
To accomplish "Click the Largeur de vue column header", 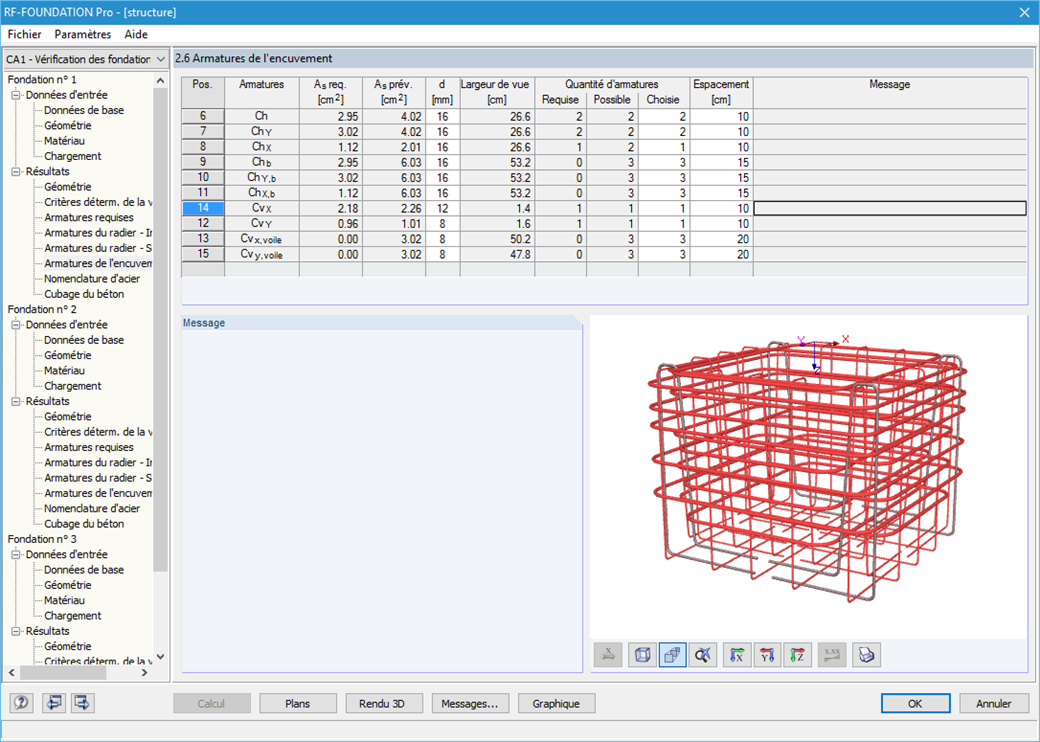I will click(x=497, y=92).
